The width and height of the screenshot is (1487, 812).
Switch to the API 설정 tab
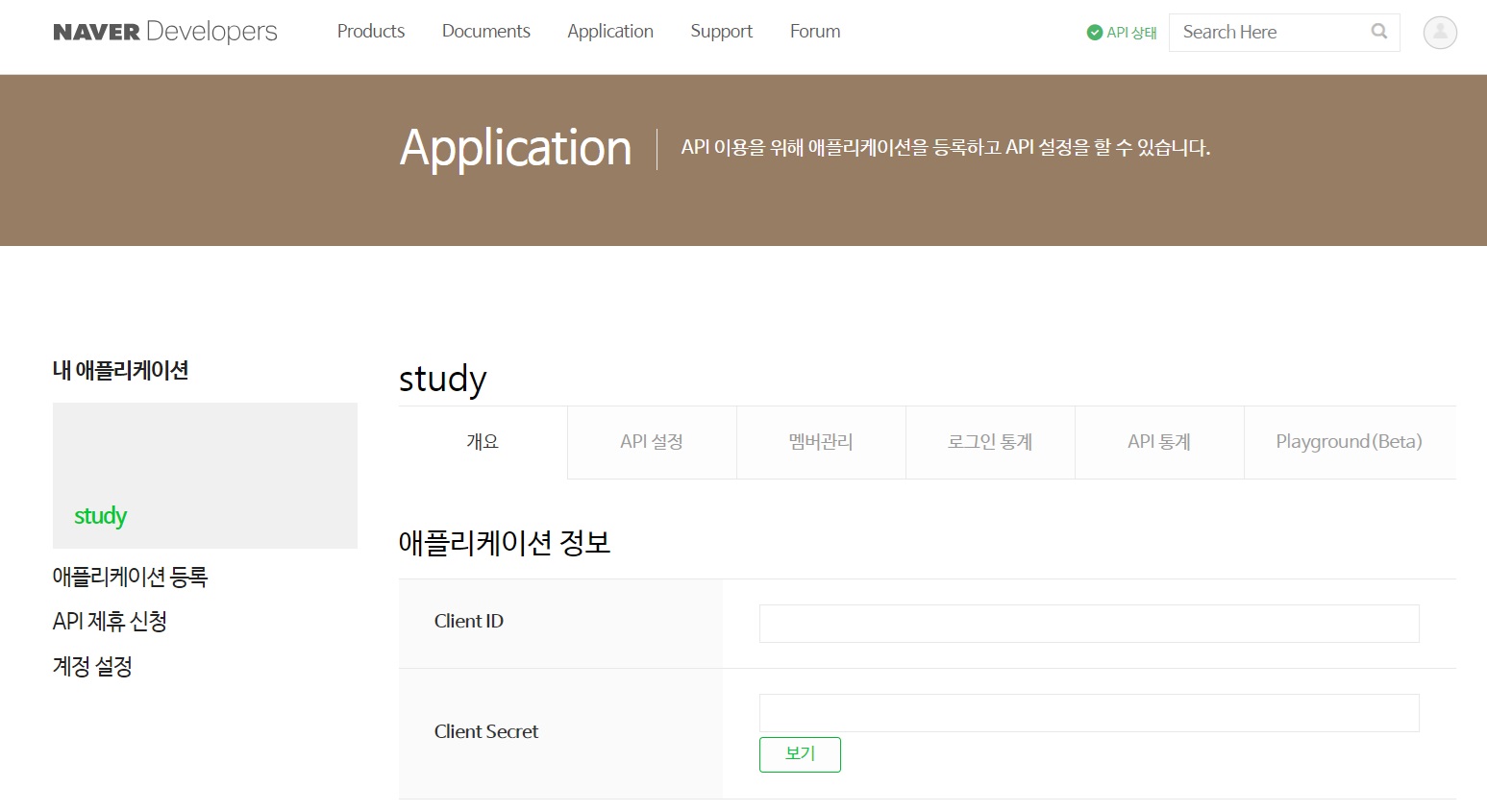[x=652, y=442]
